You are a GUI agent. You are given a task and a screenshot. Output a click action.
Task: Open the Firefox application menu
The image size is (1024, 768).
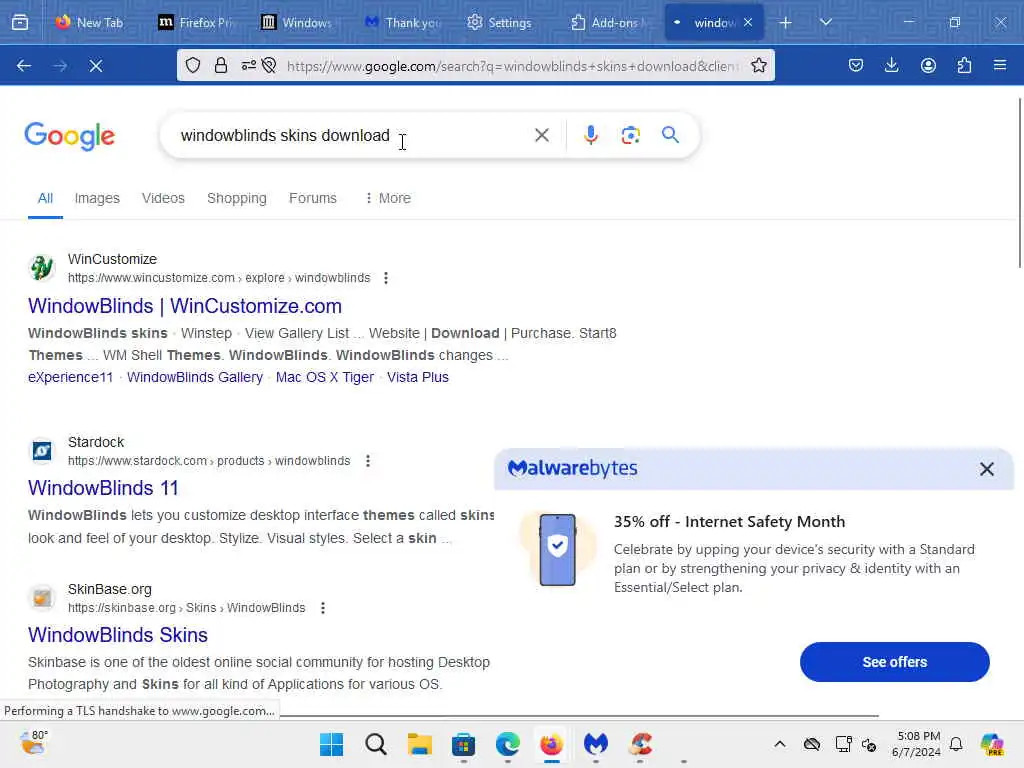tap(1000, 65)
